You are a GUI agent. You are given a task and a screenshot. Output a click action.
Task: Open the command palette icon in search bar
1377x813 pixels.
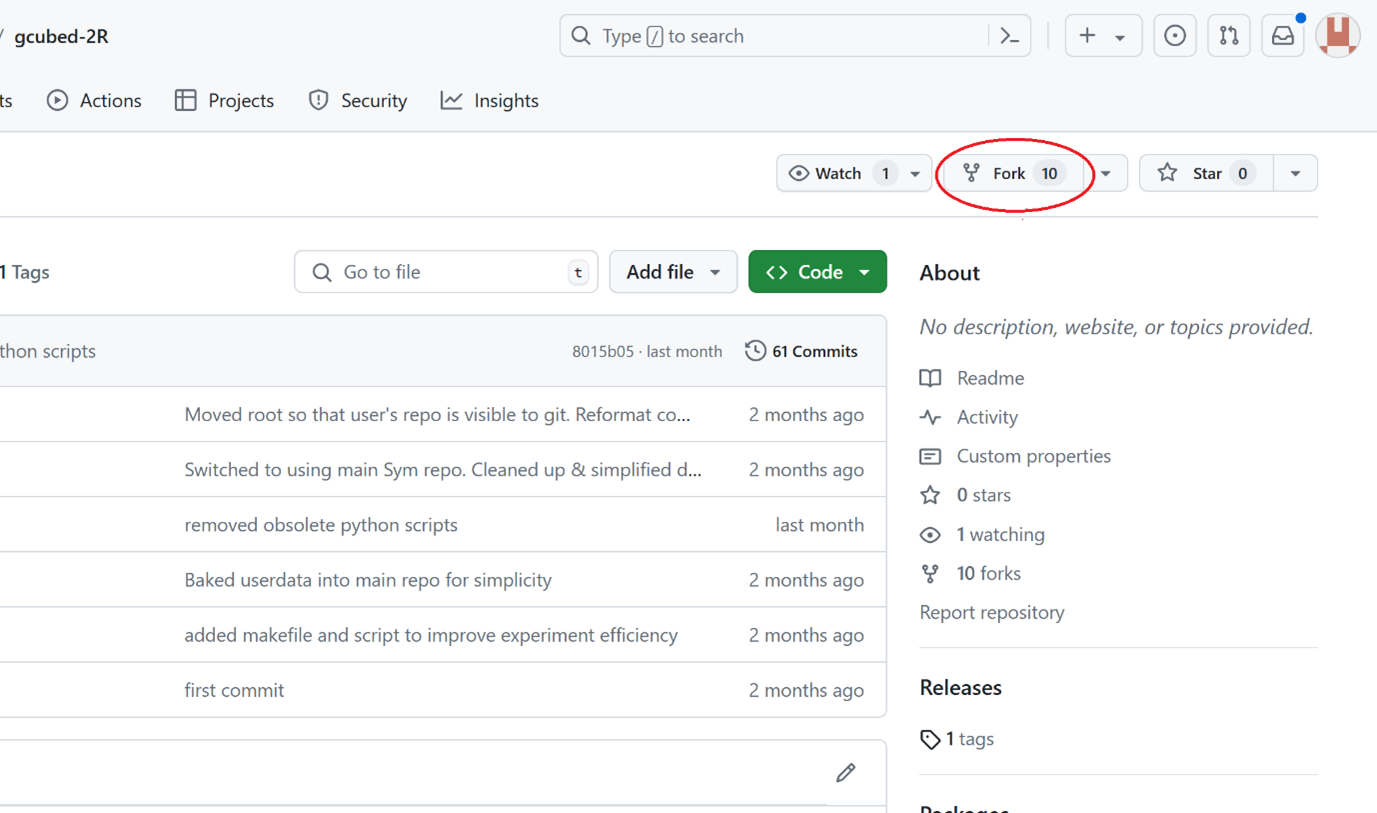click(x=1010, y=36)
